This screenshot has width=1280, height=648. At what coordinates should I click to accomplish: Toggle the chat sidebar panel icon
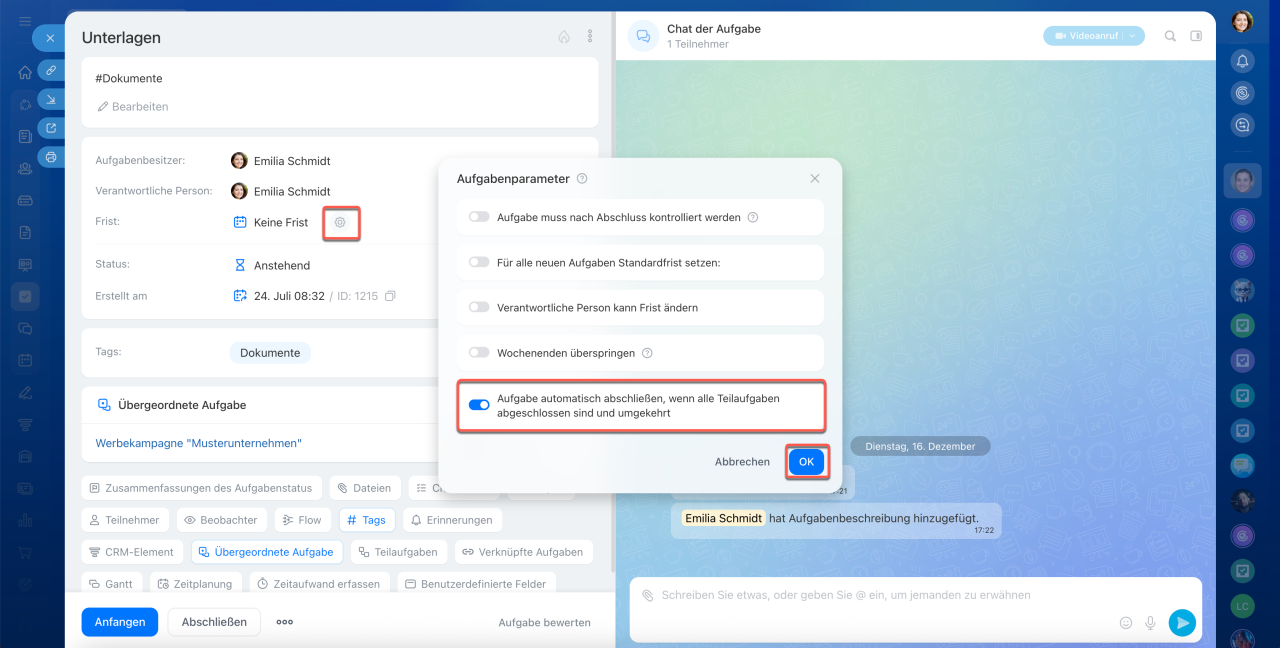click(1196, 36)
